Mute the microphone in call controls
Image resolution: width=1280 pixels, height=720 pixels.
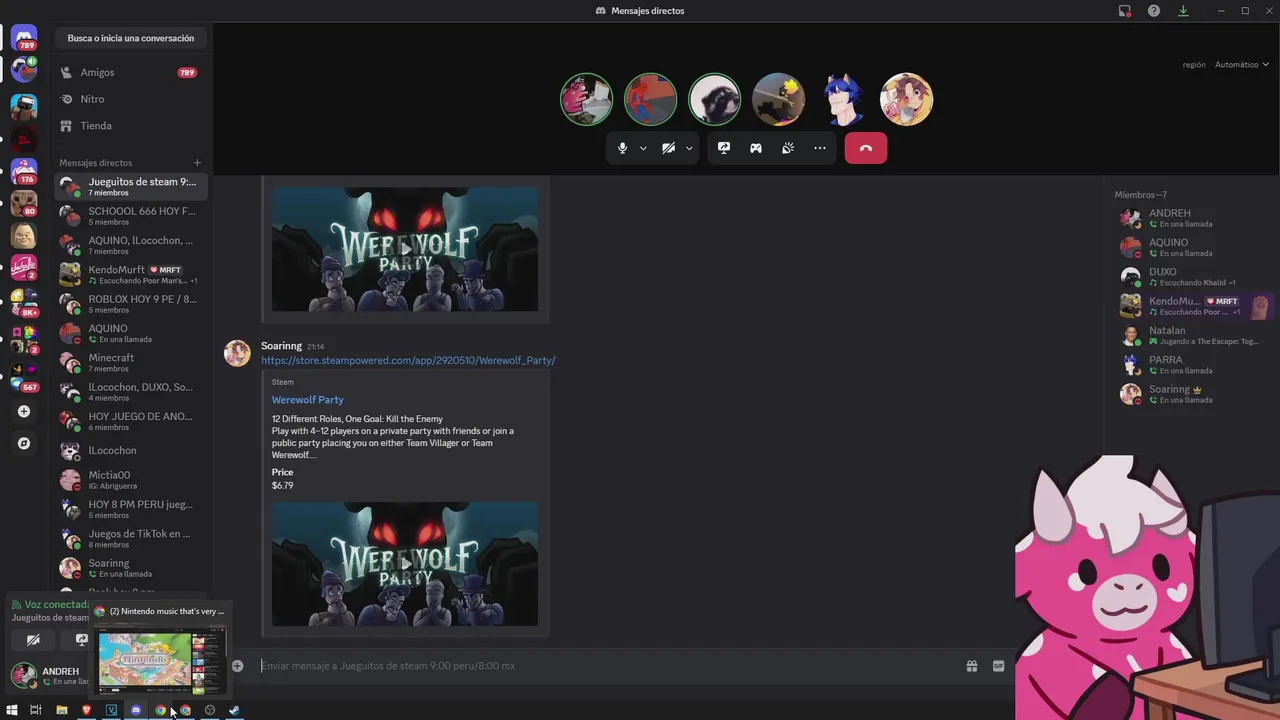[622, 148]
